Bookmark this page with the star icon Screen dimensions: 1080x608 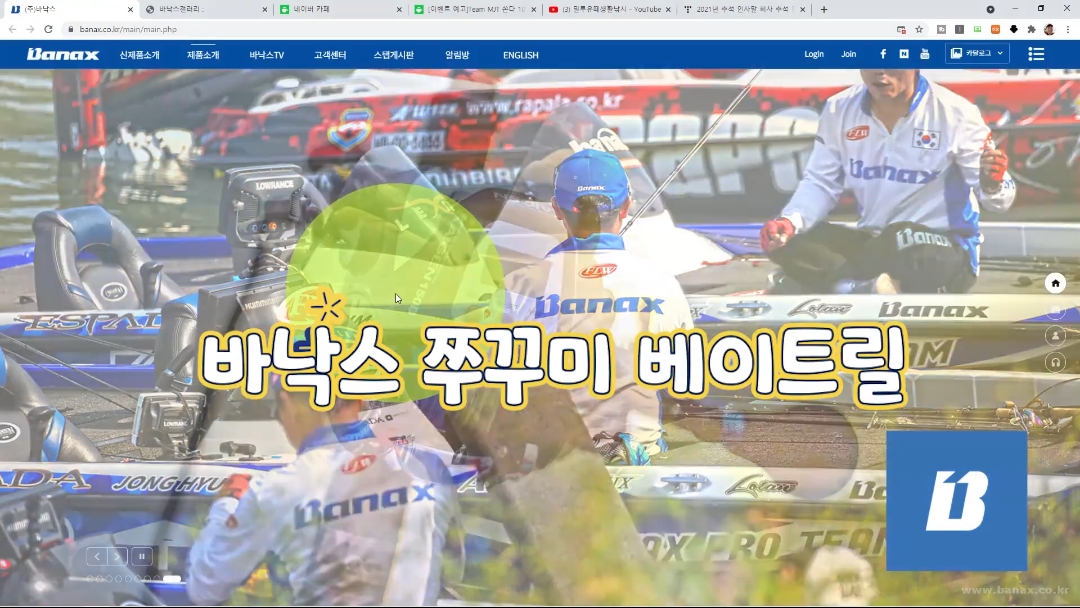919,29
